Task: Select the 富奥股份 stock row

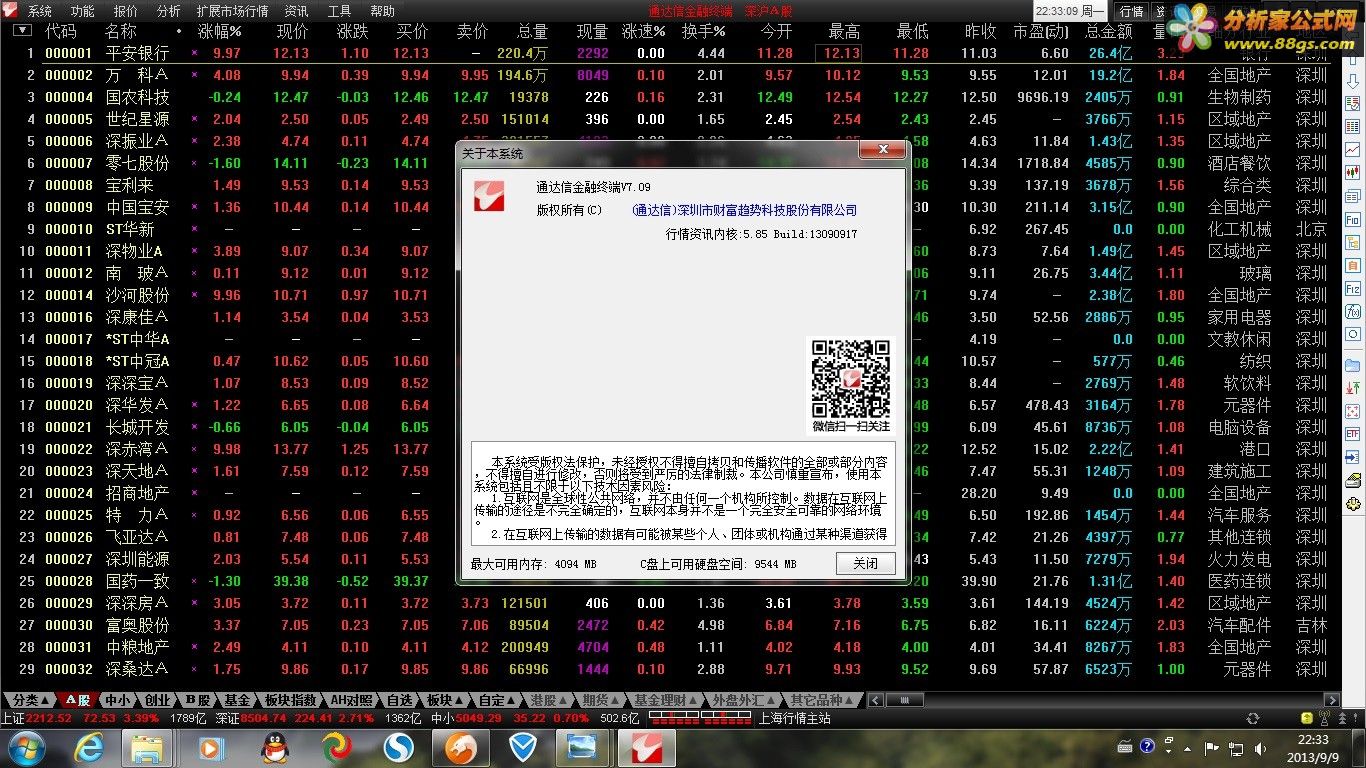Action: coord(670,625)
